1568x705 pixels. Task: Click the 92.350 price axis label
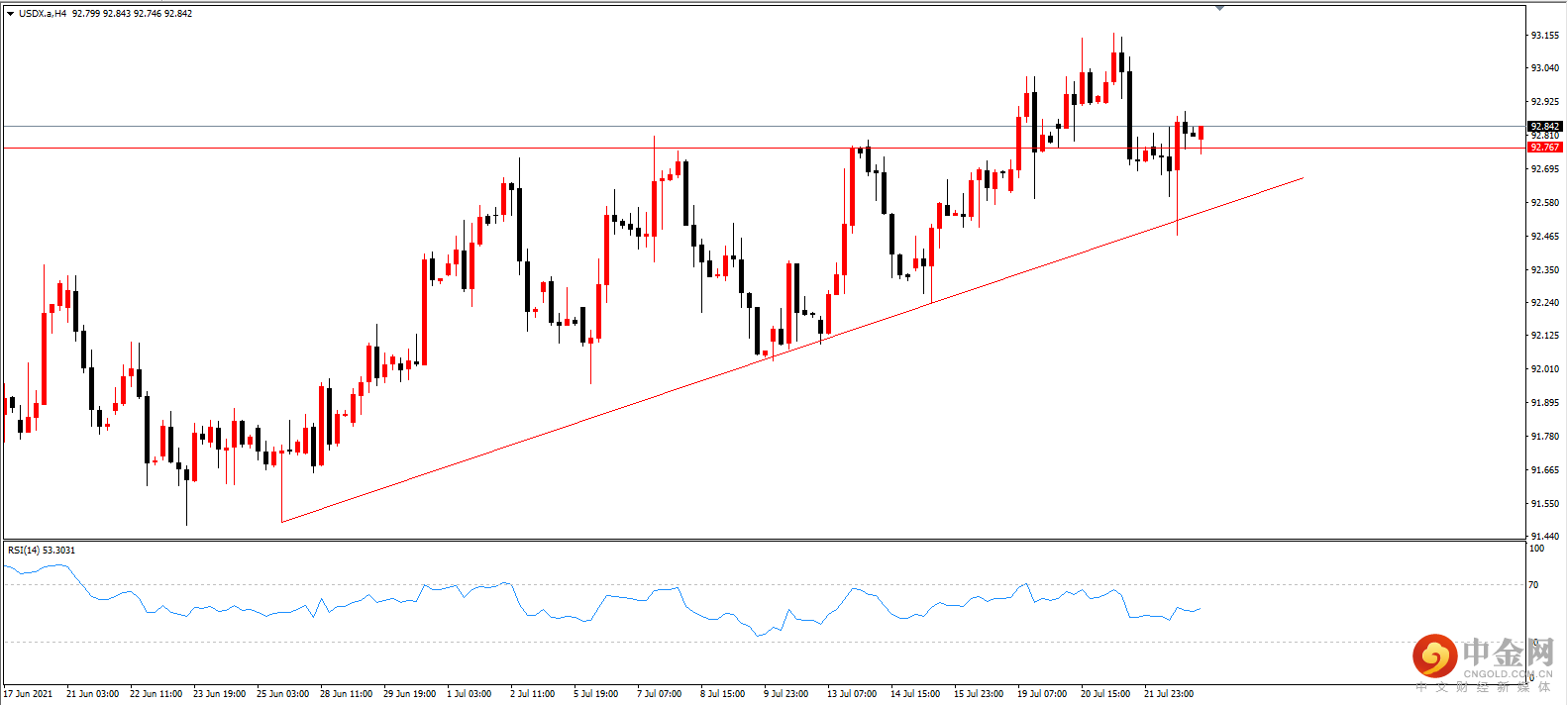1545,270
